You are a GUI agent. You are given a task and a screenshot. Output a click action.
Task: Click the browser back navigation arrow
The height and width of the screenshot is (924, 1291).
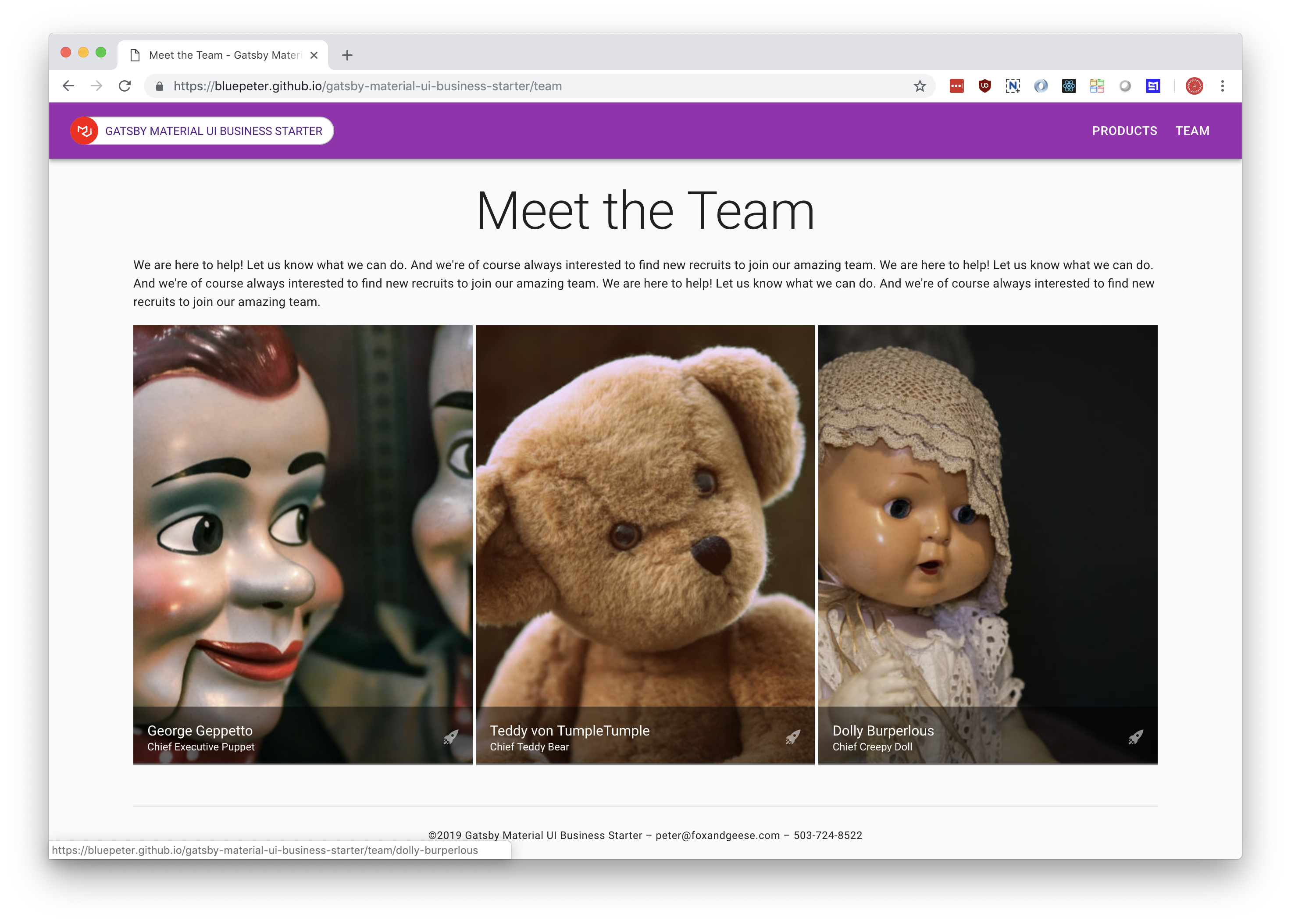[67, 86]
